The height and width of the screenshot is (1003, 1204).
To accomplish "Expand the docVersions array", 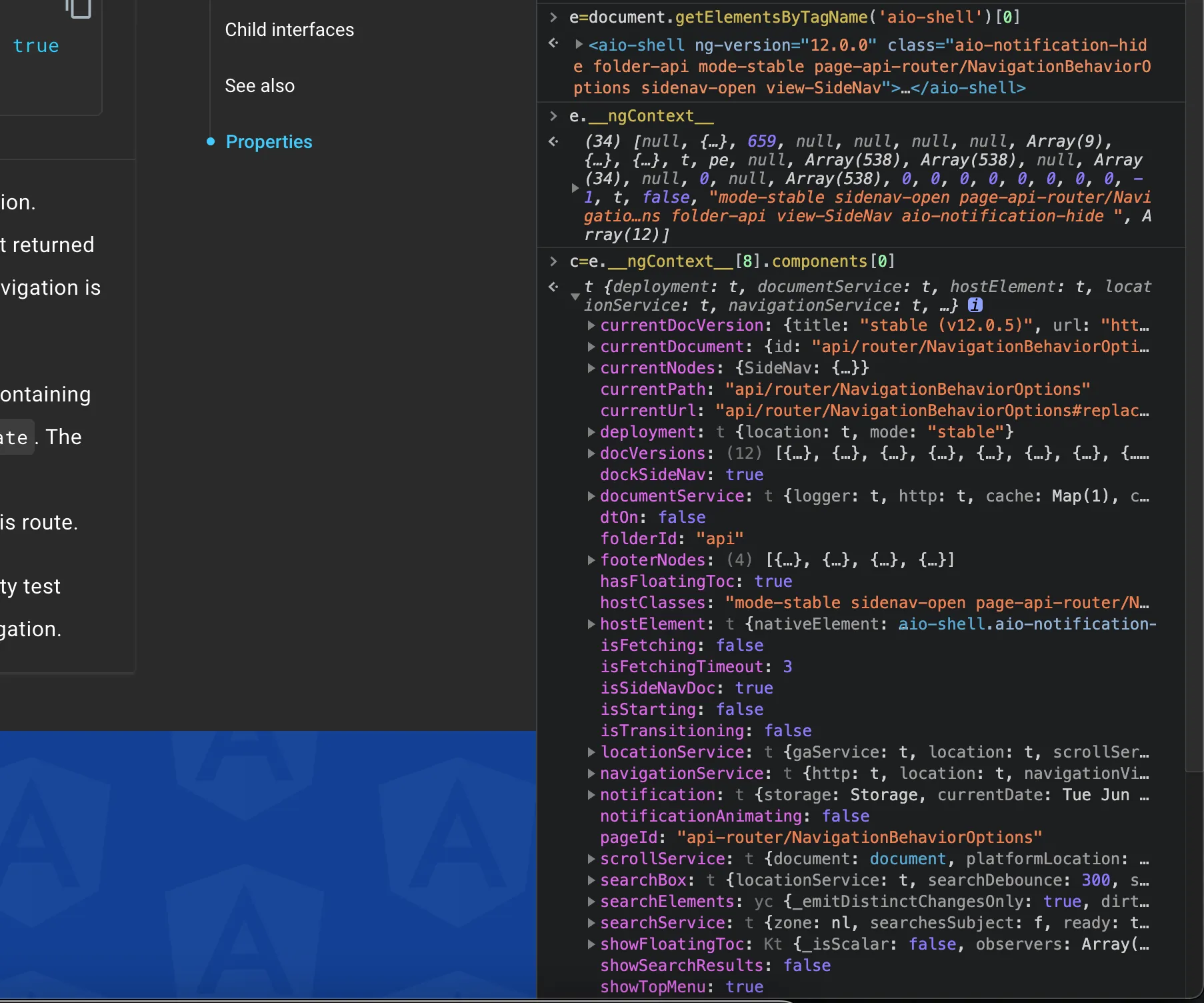I will [x=591, y=453].
